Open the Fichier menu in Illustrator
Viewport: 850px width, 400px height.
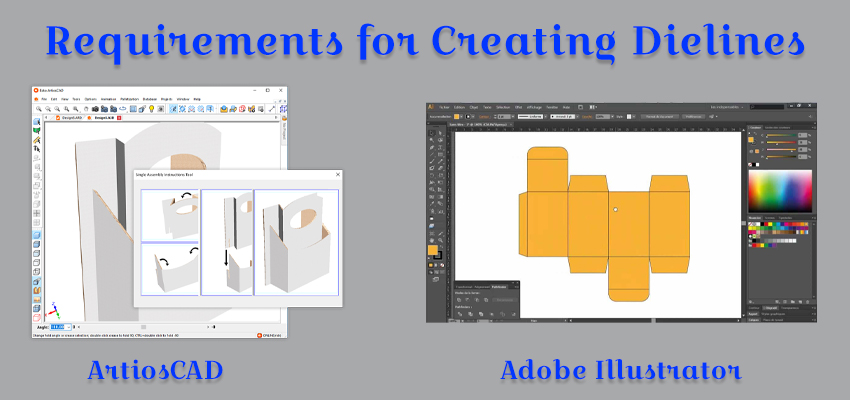(444, 107)
